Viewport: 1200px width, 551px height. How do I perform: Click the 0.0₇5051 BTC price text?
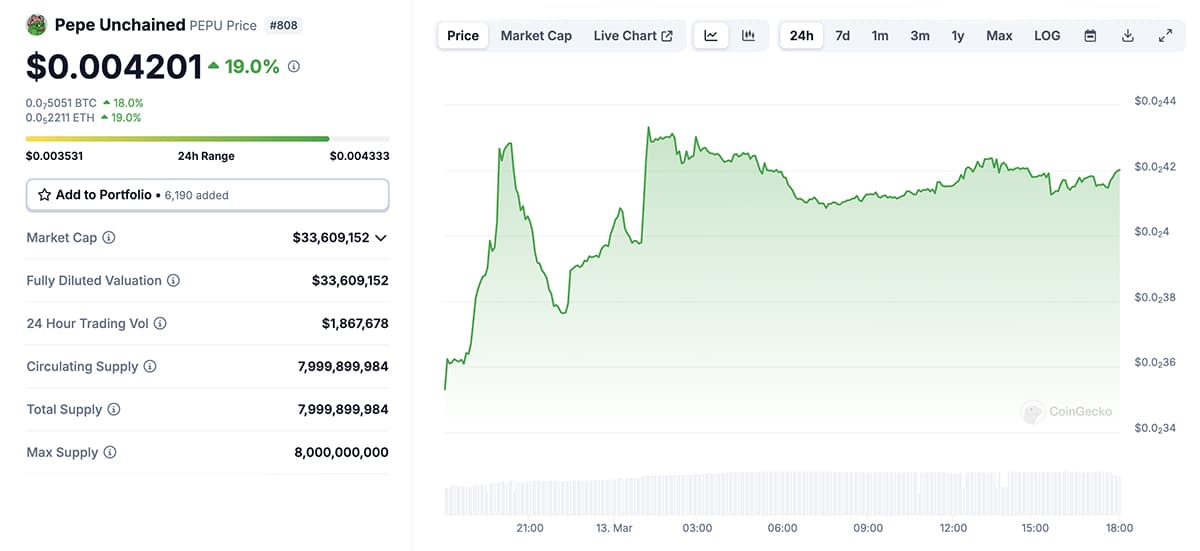[x=62, y=102]
